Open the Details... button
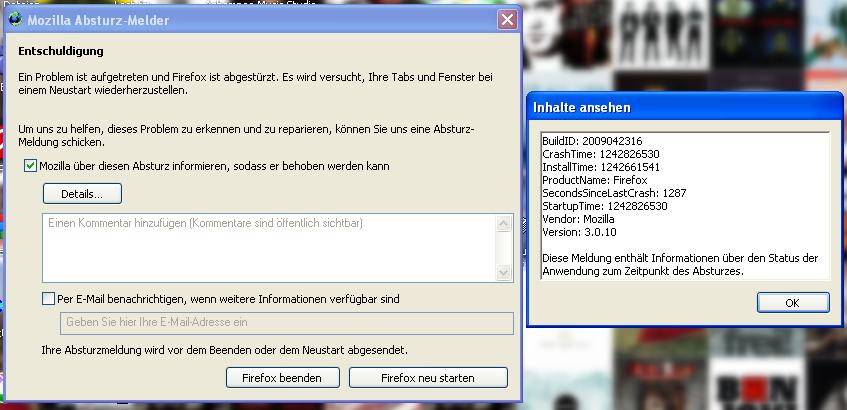Viewport: 847px width, 410px height. click(x=82, y=194)
